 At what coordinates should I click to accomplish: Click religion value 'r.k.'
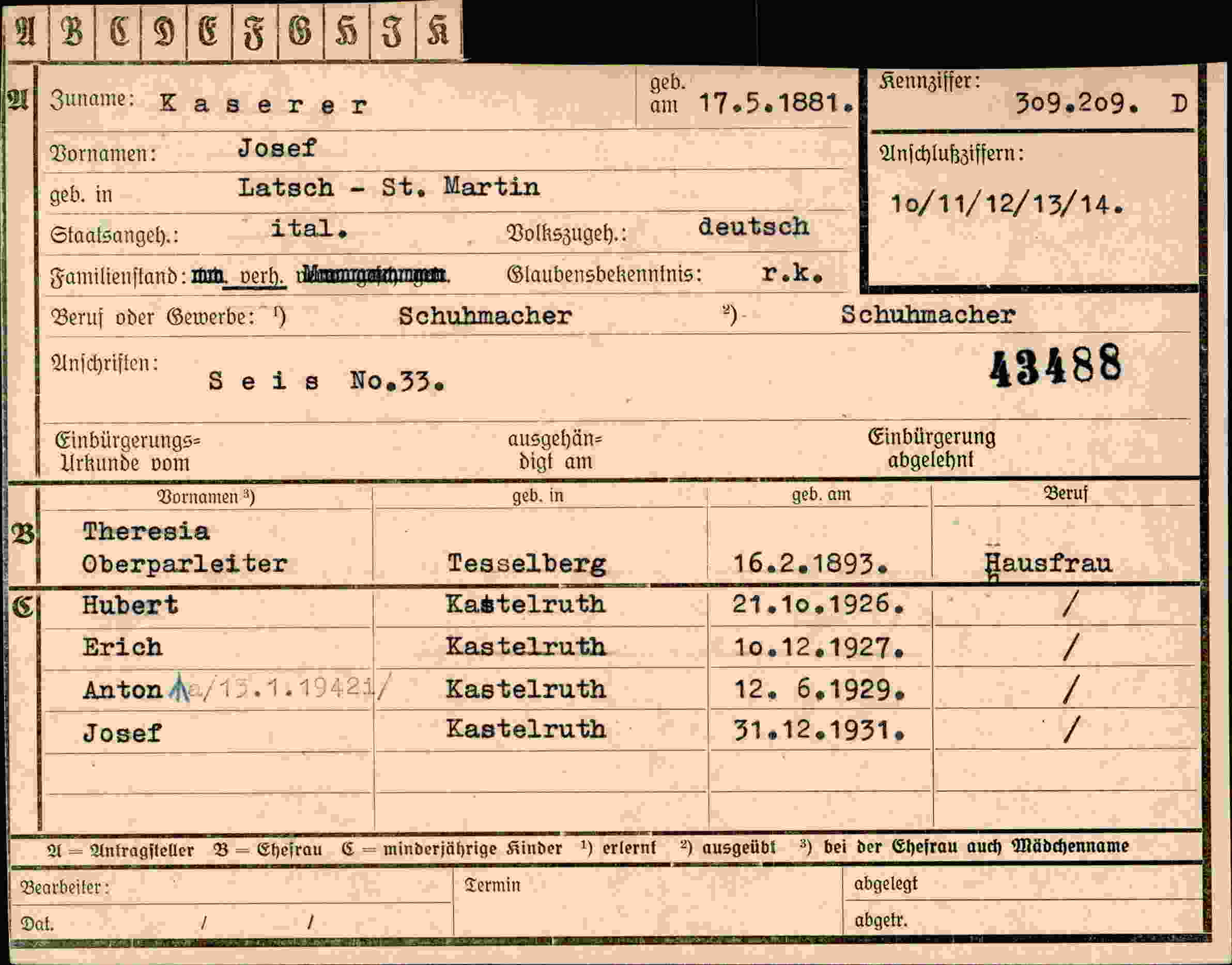pyautogui.click(x=792, y=273)
